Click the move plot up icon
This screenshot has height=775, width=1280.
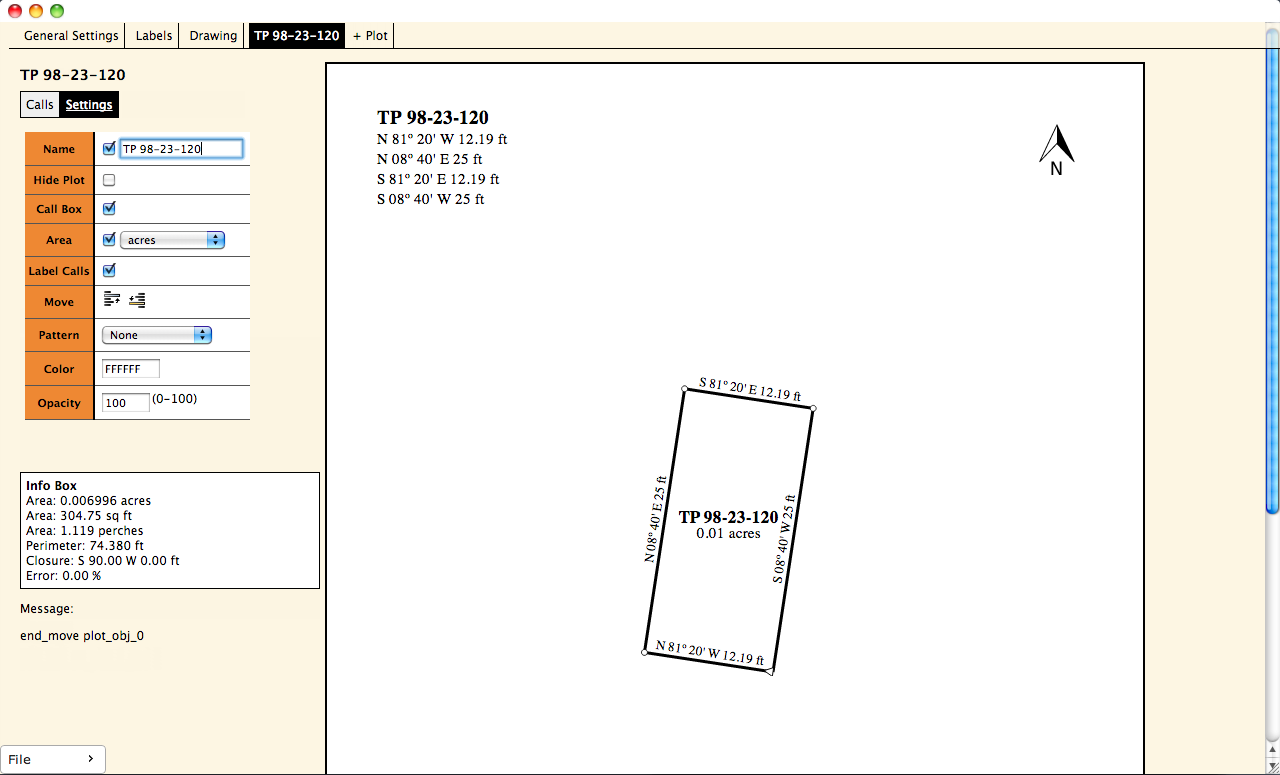pos(113,299)
